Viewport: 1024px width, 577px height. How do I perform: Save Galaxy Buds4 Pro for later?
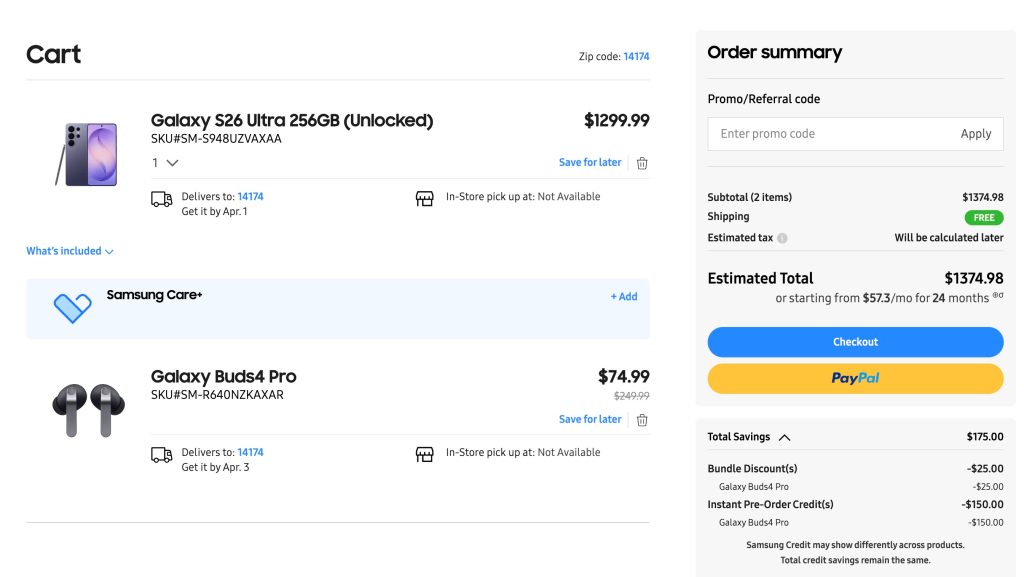(x=590, y=420)
